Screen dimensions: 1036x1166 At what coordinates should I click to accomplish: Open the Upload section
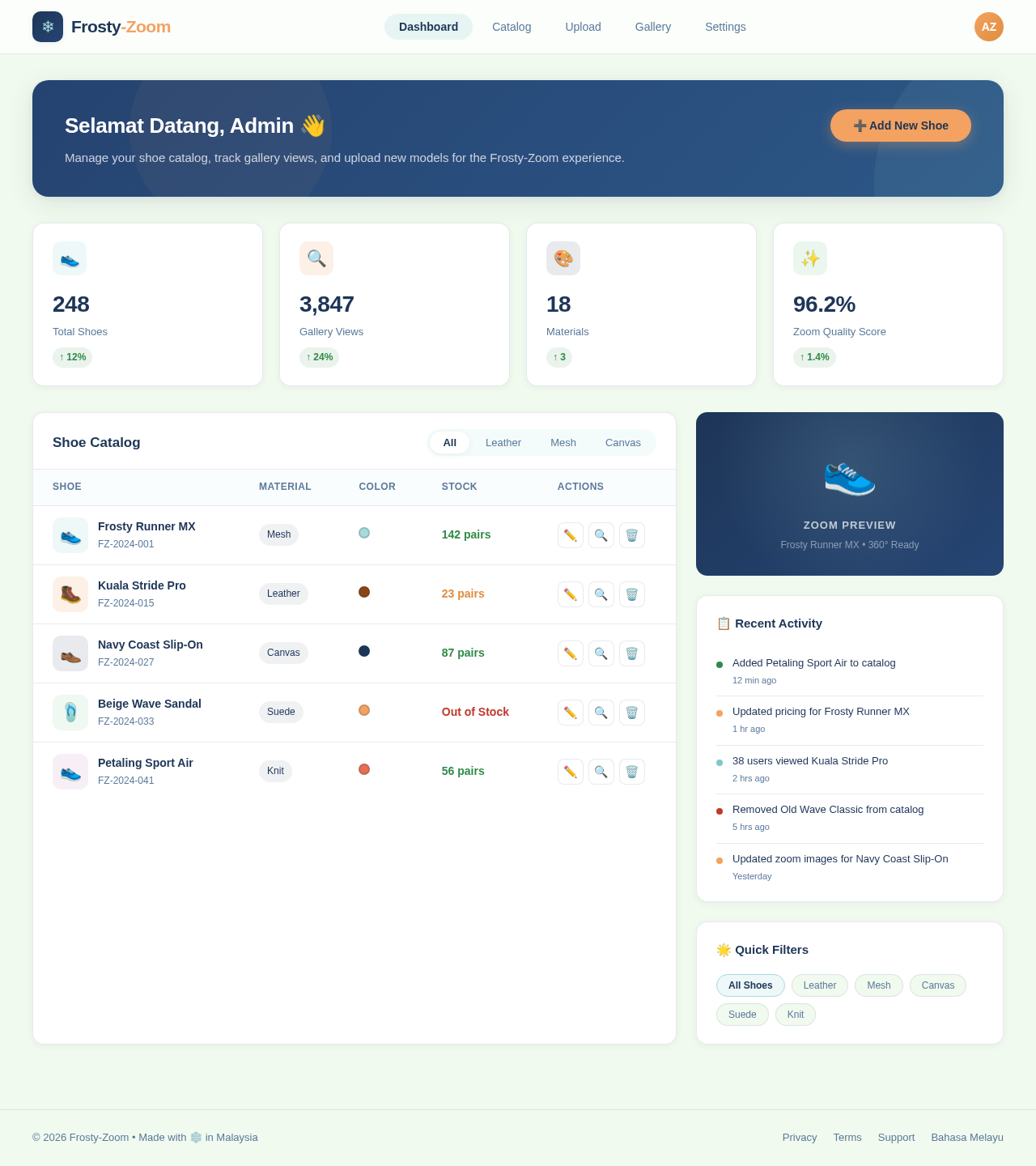click(582, 27)
